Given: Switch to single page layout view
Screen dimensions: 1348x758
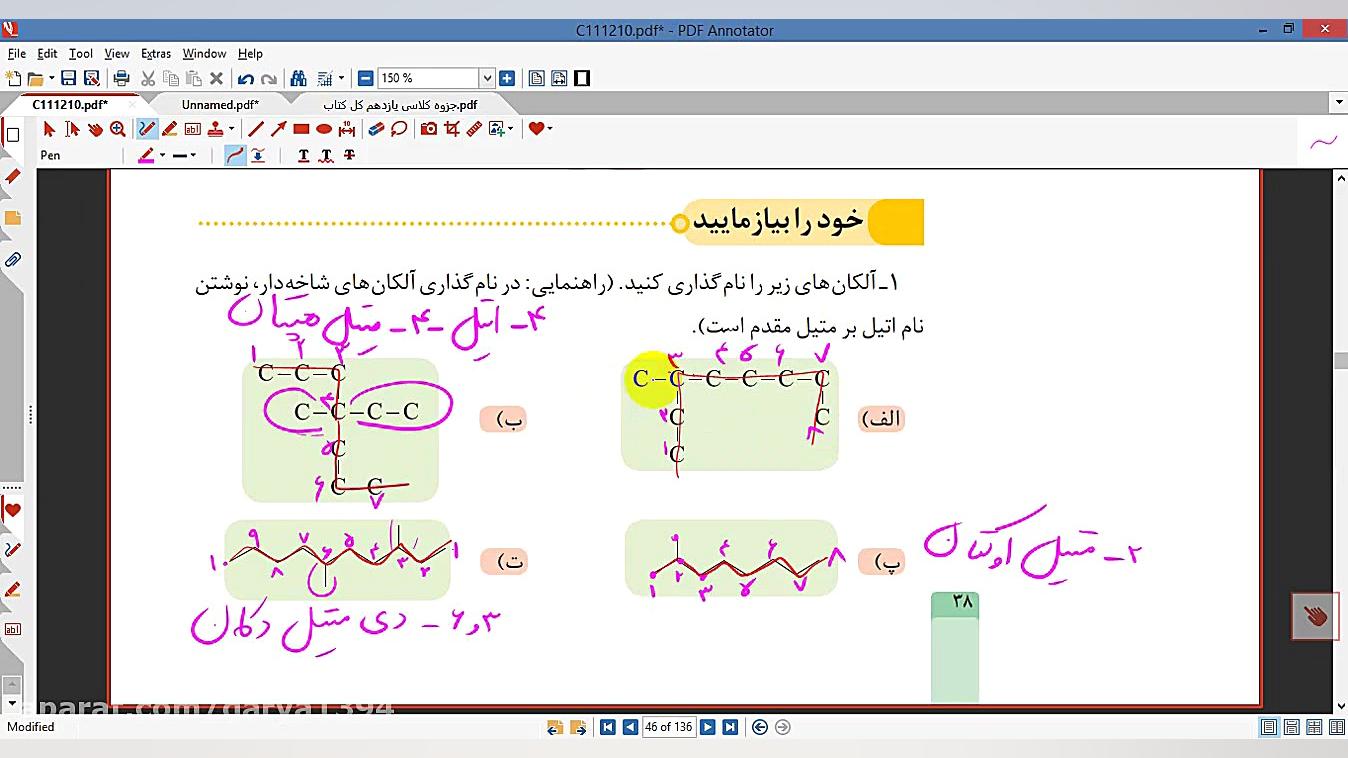Looking at the screenshot, I should pyautogui.click(x=1269, y=727).
